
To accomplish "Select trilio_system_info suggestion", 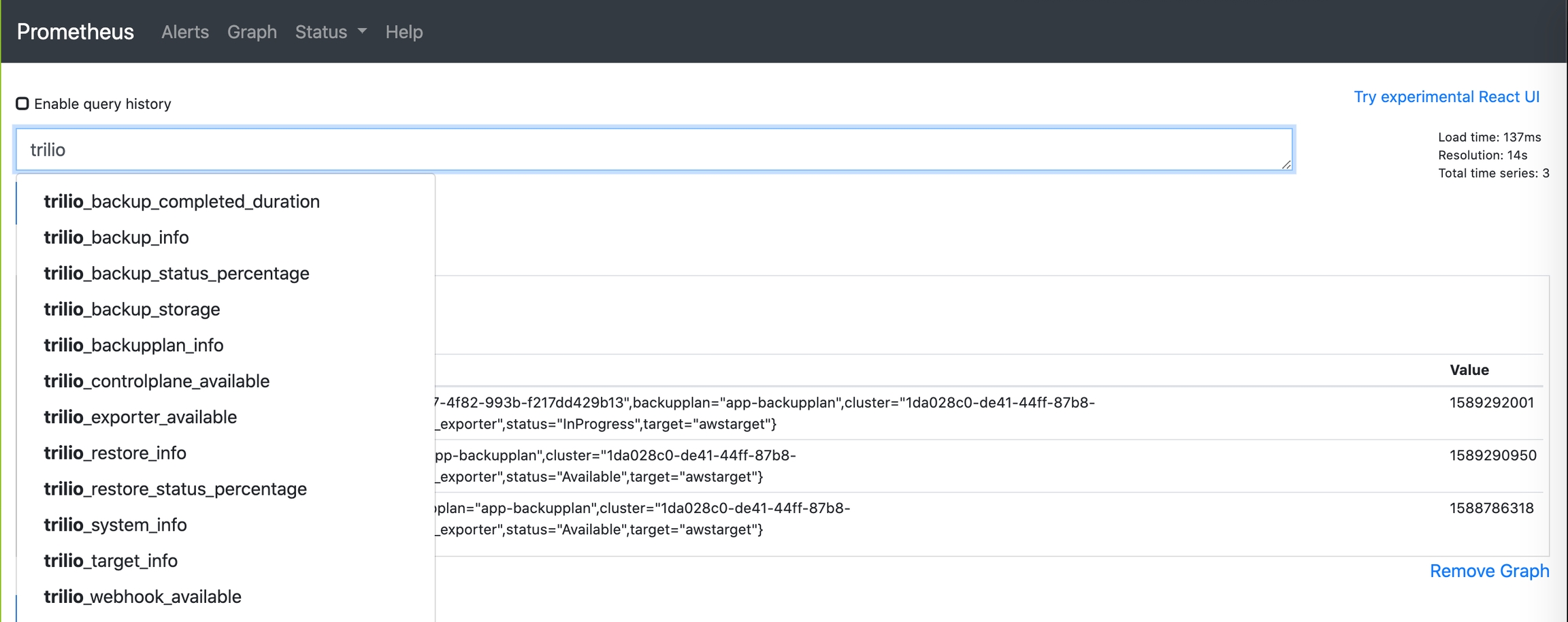I will click(x=115, y=525).
